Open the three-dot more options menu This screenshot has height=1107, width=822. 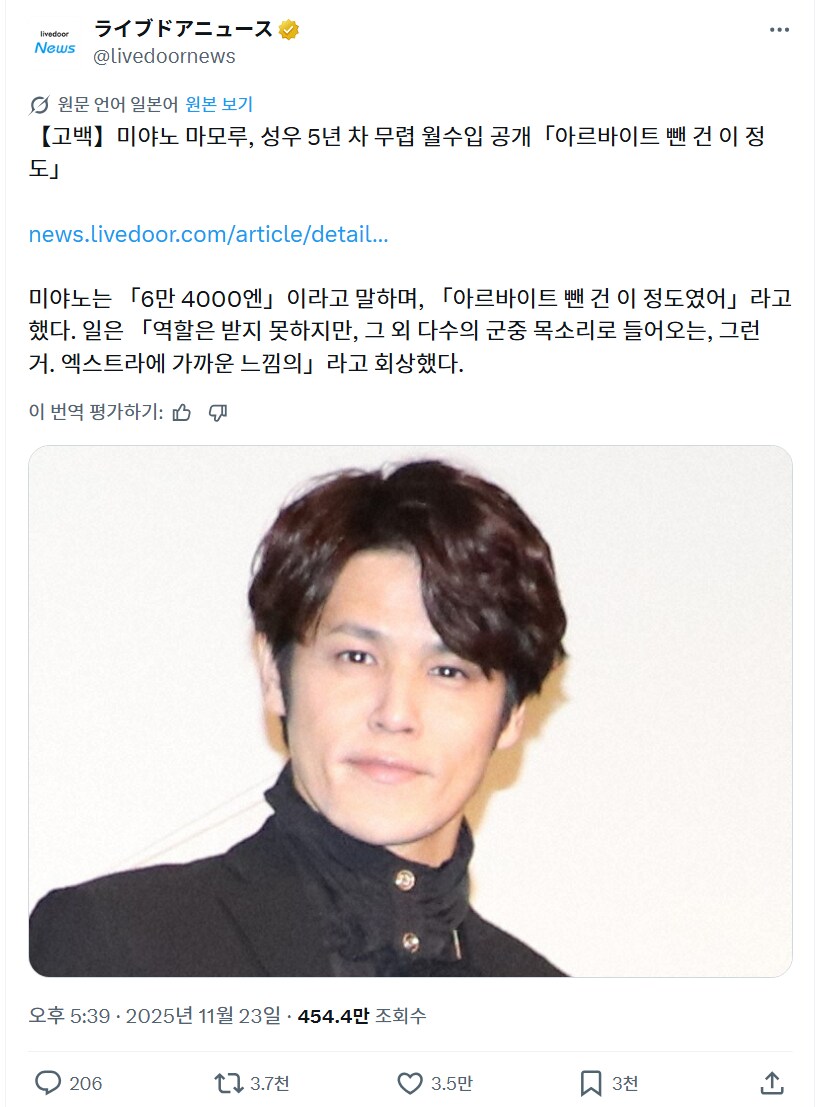779,30
